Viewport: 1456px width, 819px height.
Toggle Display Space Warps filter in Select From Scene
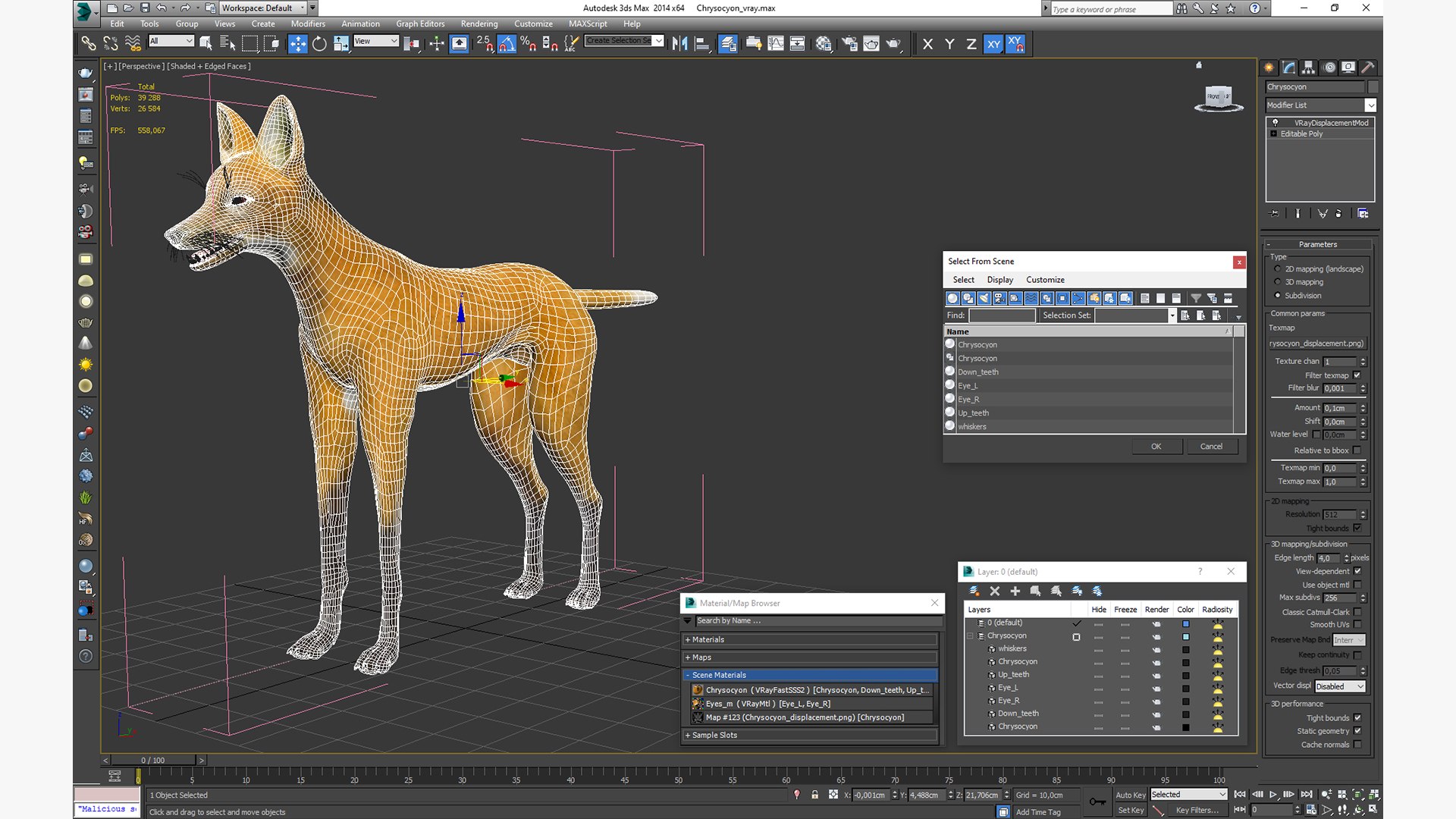click(x=1031, y=298)
